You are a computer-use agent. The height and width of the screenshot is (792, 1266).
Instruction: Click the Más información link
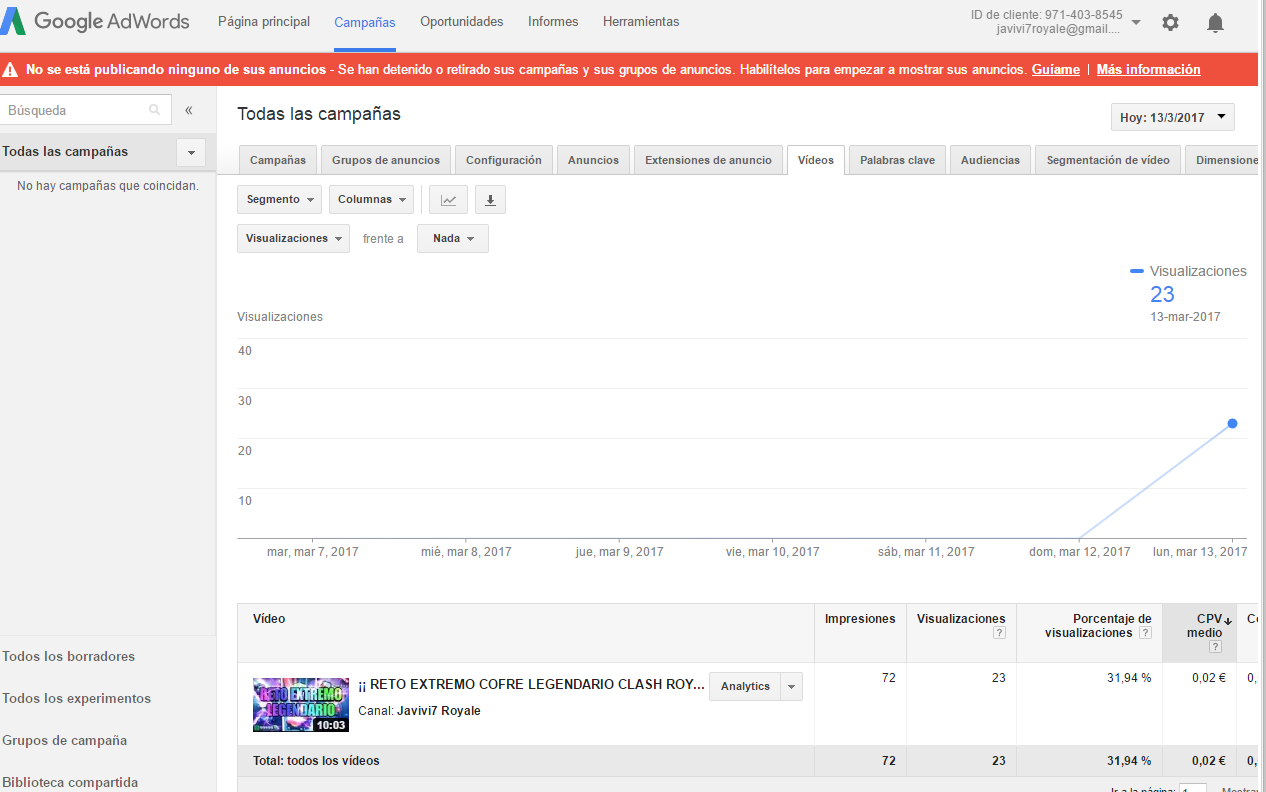[1149, 70]
